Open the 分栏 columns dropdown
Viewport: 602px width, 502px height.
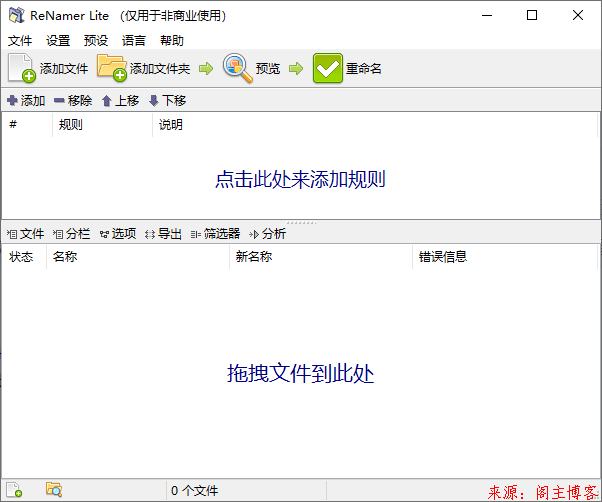(x=71, y=234)
